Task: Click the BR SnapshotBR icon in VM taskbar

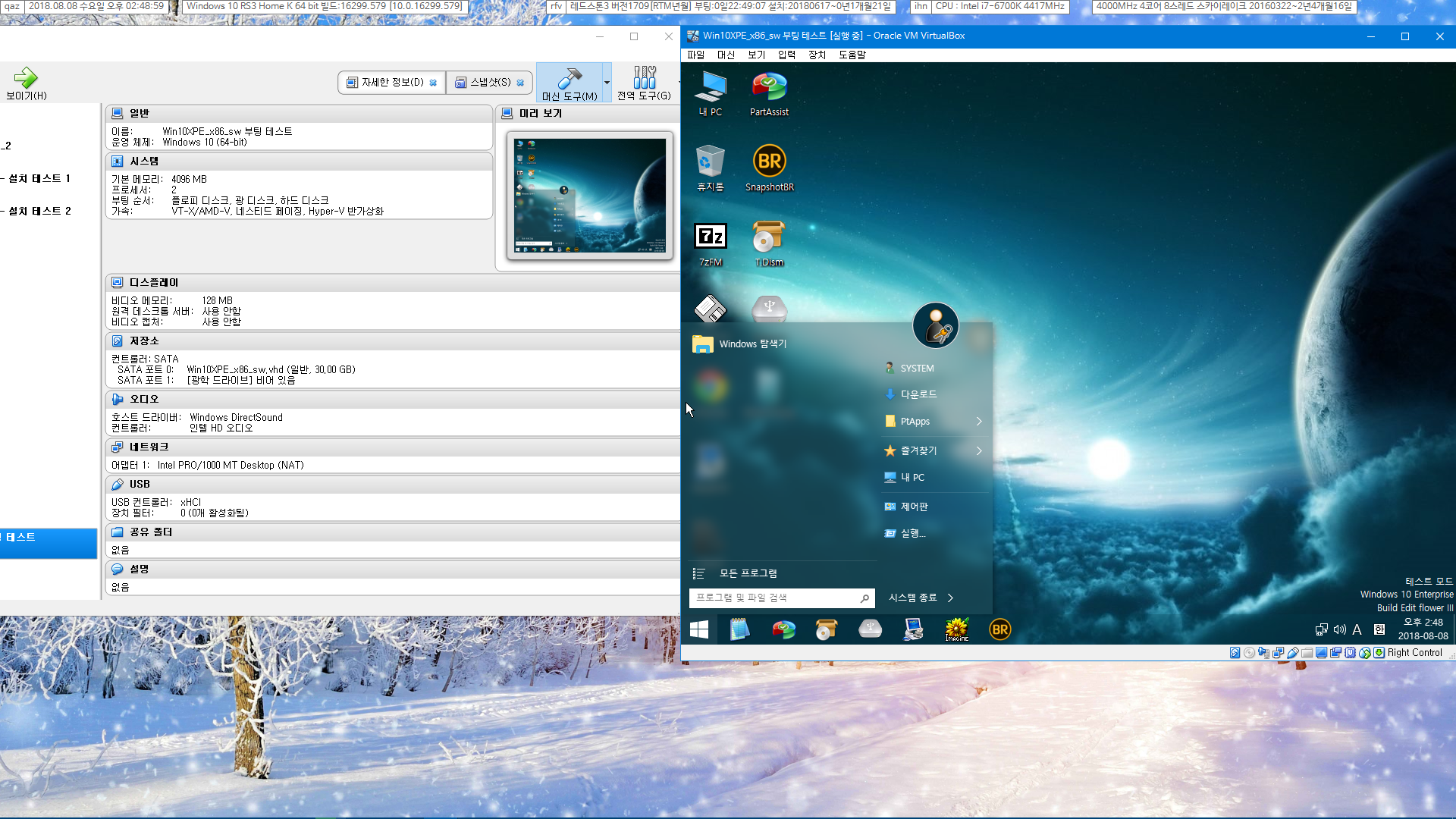Action: [x=1000, y=629]
